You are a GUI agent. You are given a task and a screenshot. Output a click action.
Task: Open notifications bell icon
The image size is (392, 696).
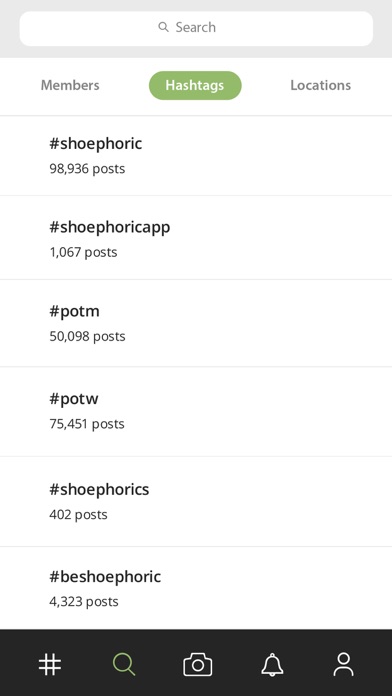tap(272, 664)
